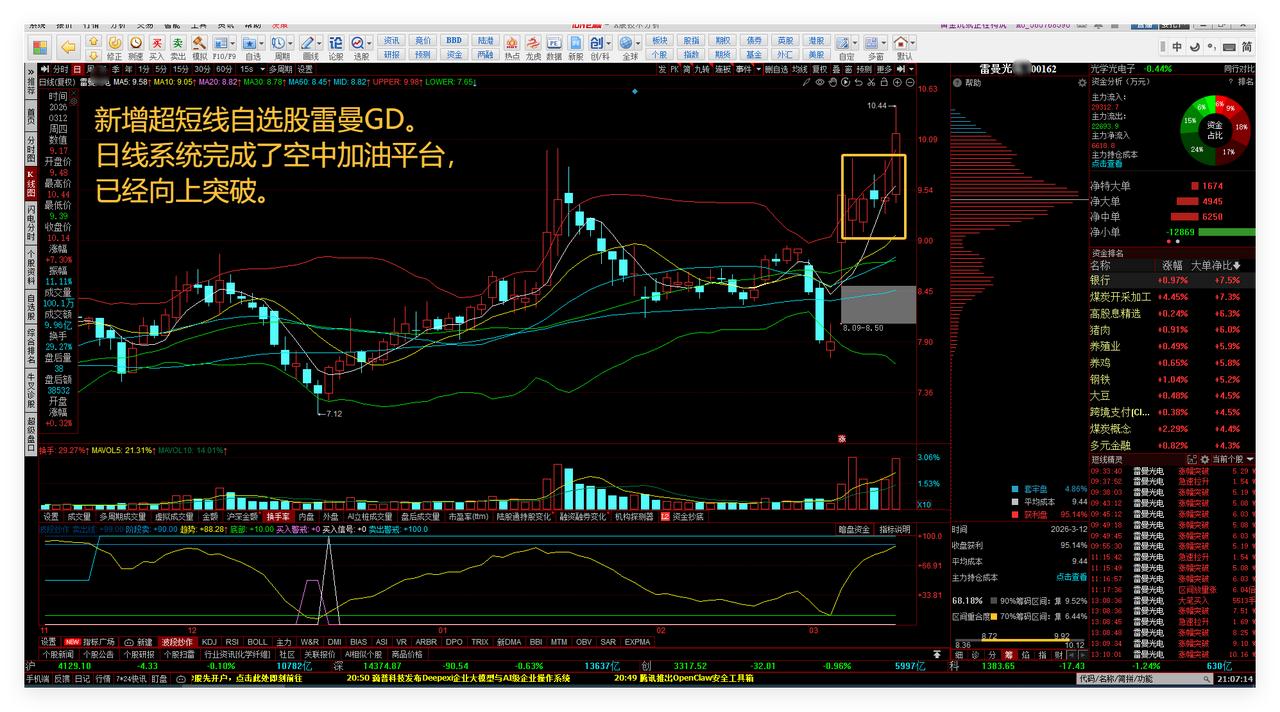Open the dropdown arrow beside 自选 icon
The width and height of the screenshot is (1280, 712).
pos(263,44)
